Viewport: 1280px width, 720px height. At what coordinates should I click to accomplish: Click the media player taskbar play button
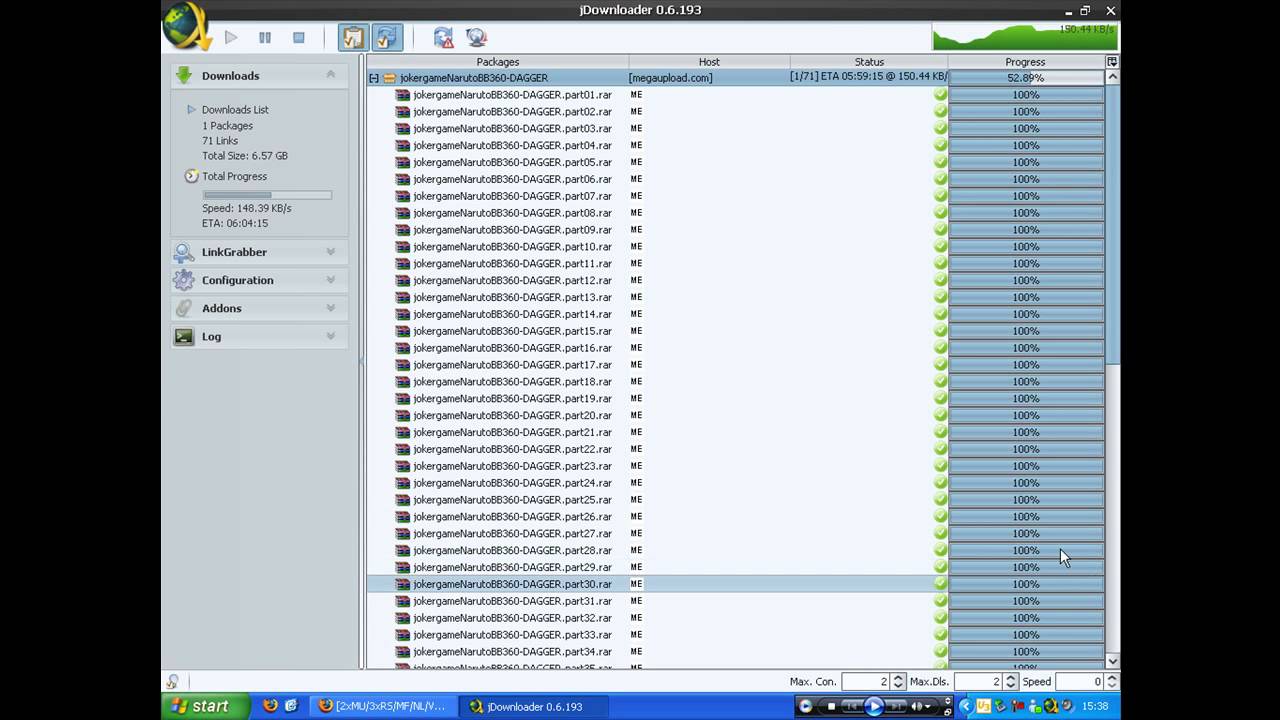(874, 706)
